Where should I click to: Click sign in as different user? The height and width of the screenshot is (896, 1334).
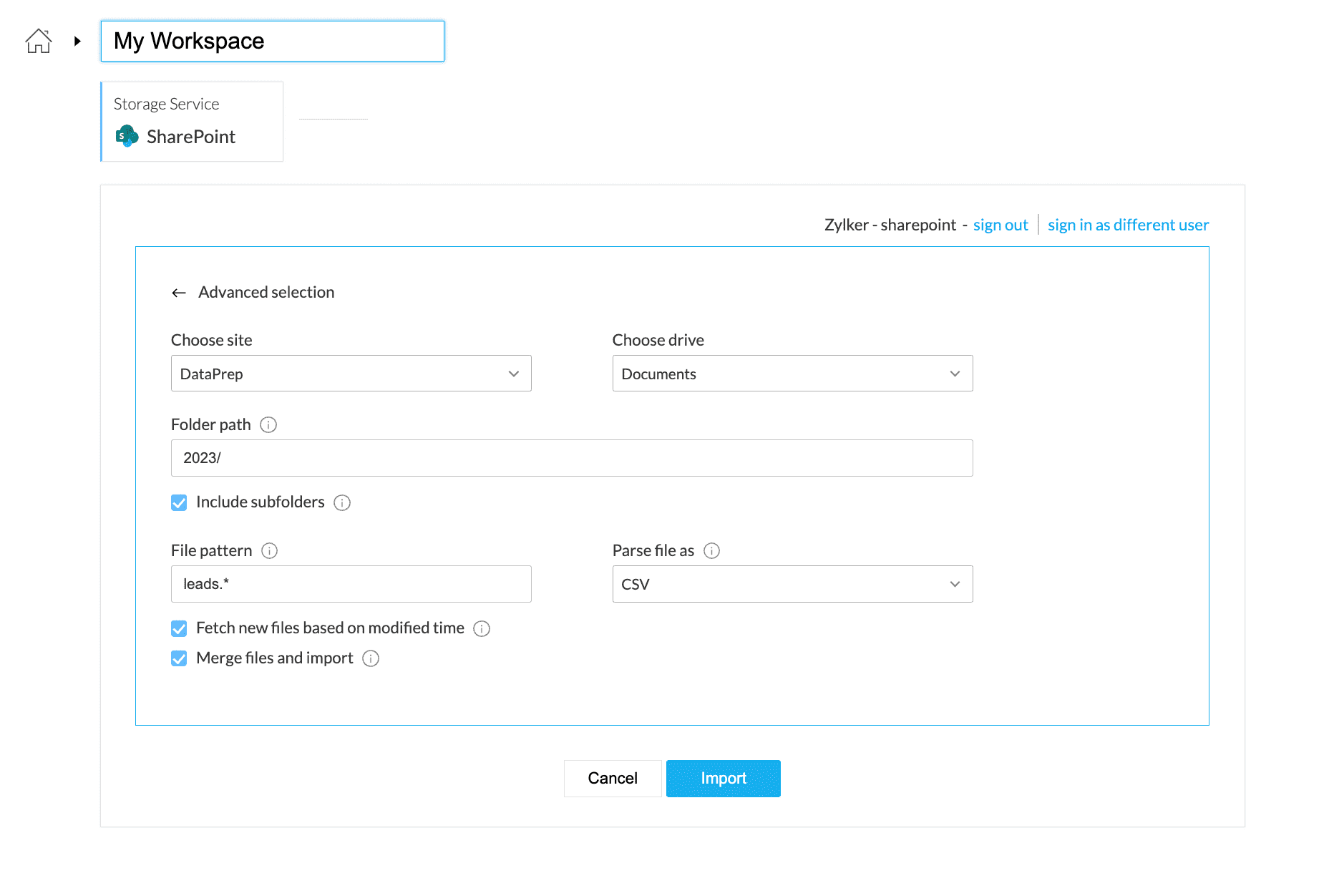[x=1128, y=225]
